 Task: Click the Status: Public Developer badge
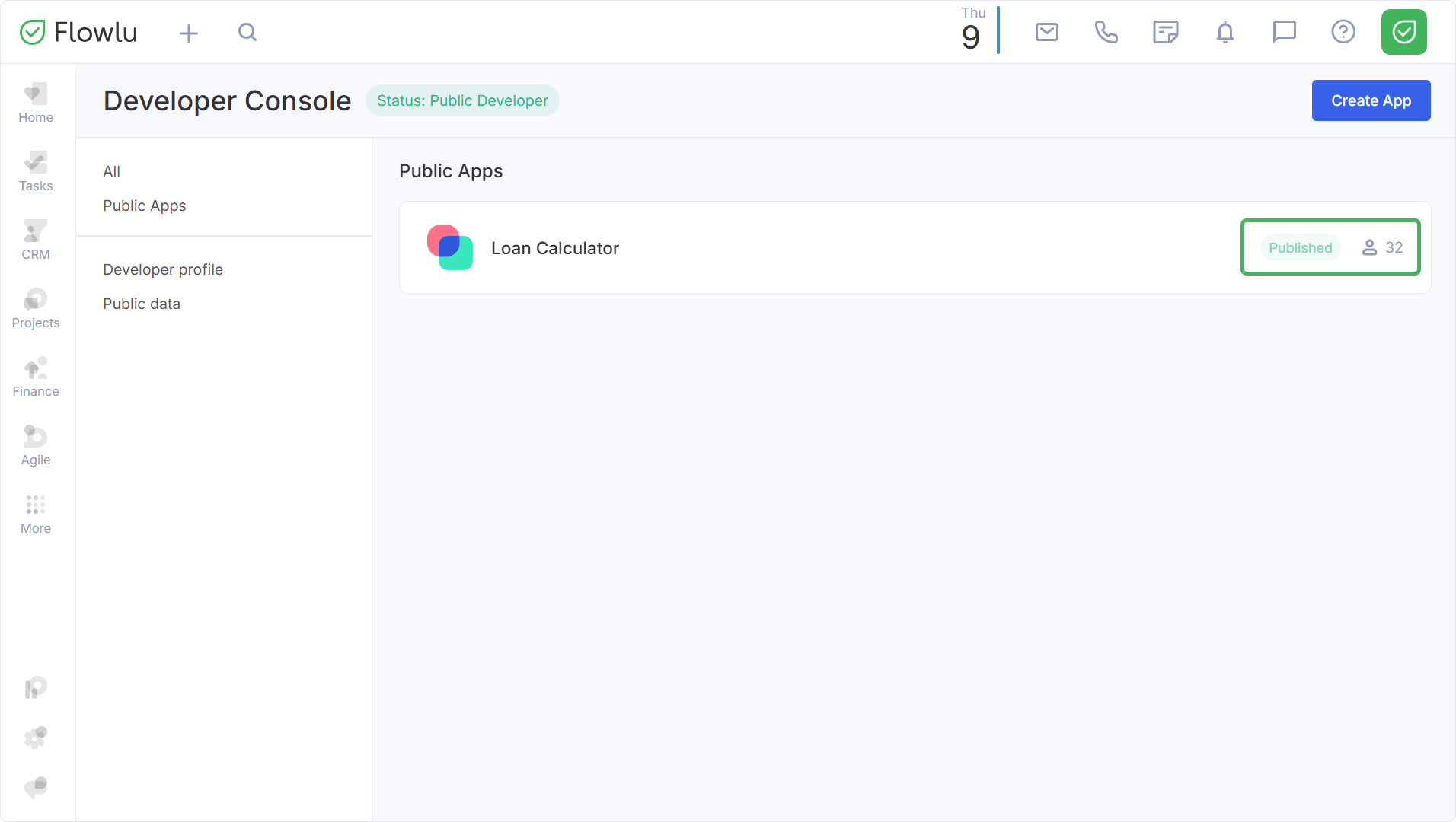pyautogui.click(x=462, y=100)
